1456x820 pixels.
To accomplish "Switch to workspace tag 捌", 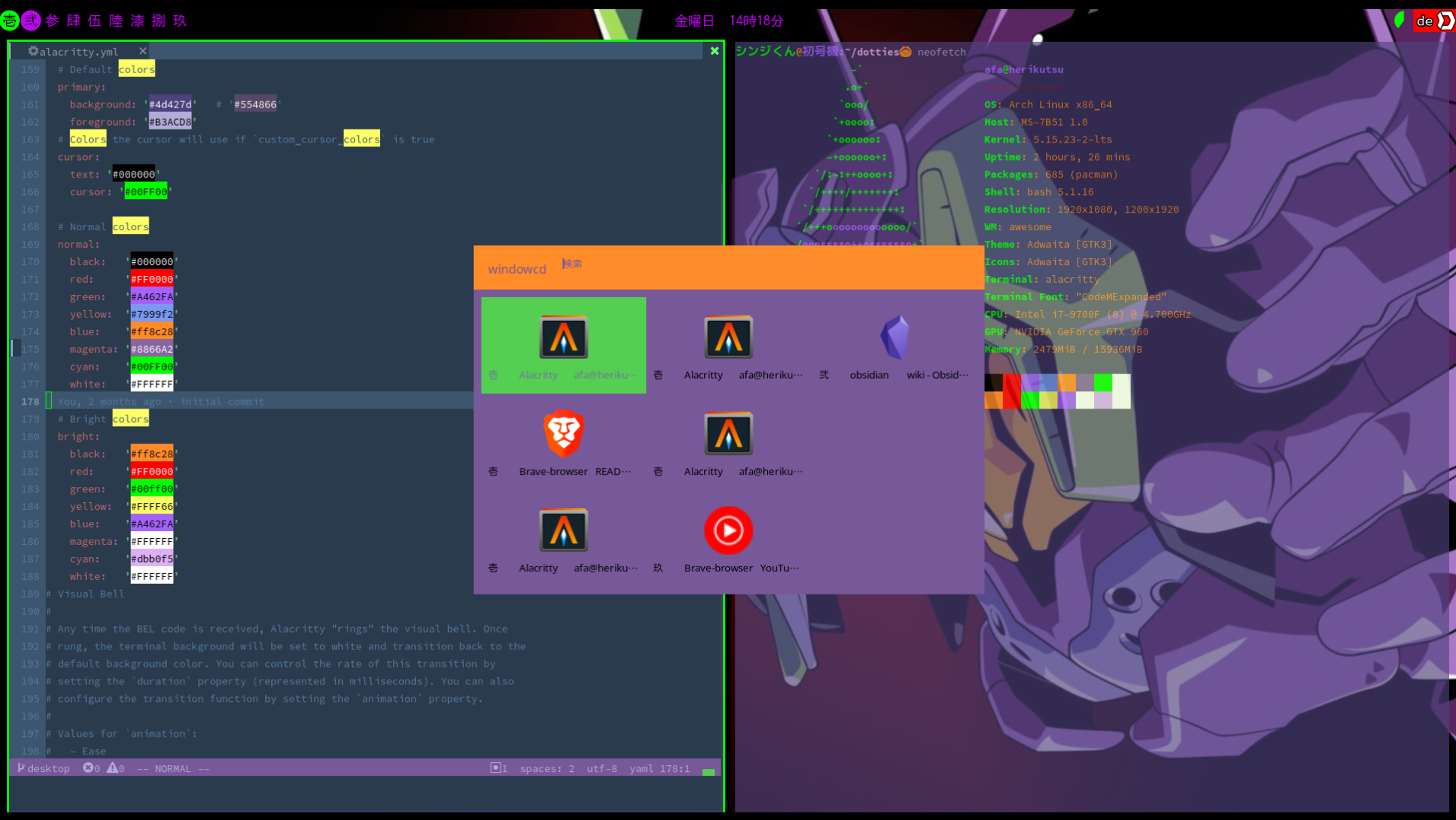I will tap(158, 21).
